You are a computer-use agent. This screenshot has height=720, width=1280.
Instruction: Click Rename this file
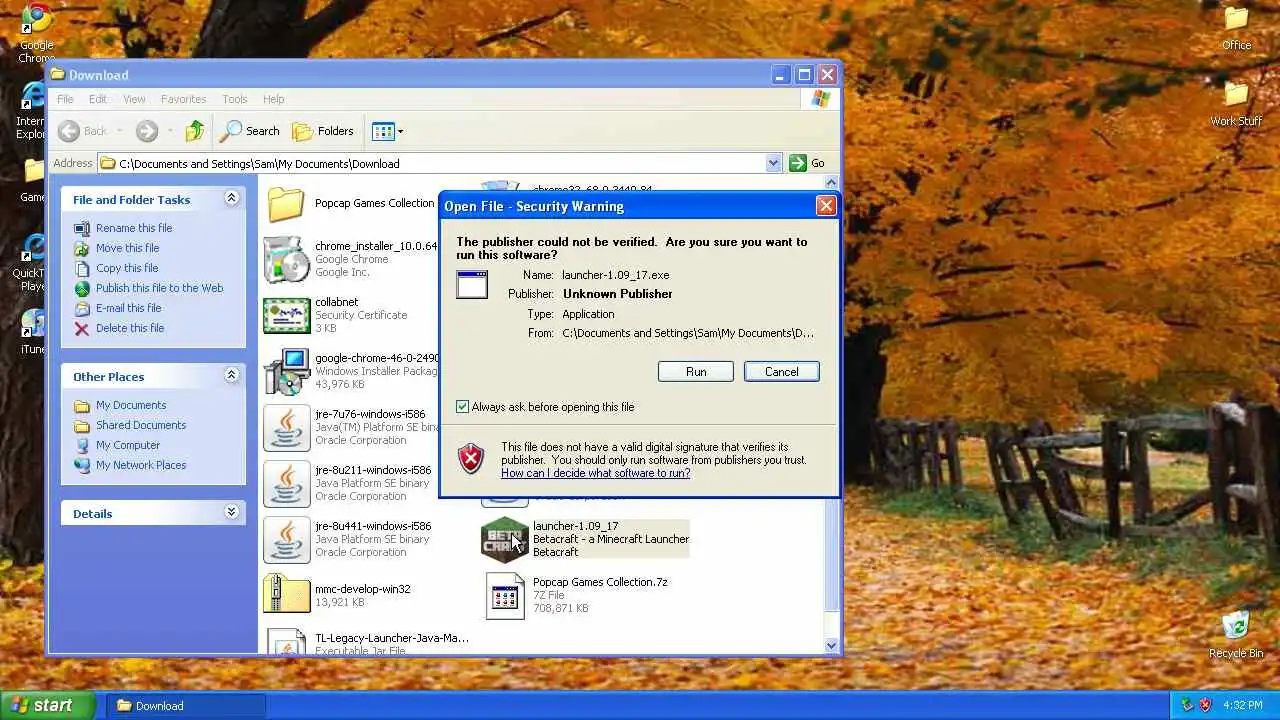[134, 228]
